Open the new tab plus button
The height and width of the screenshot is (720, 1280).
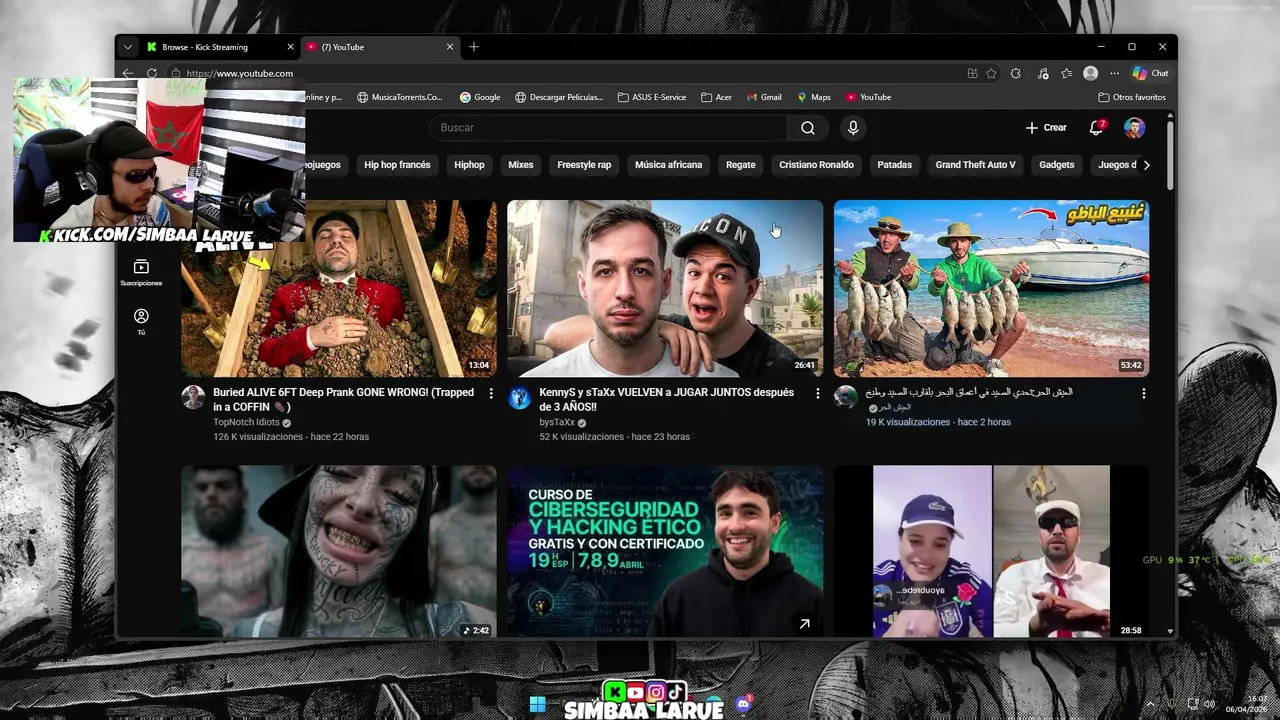474,47
